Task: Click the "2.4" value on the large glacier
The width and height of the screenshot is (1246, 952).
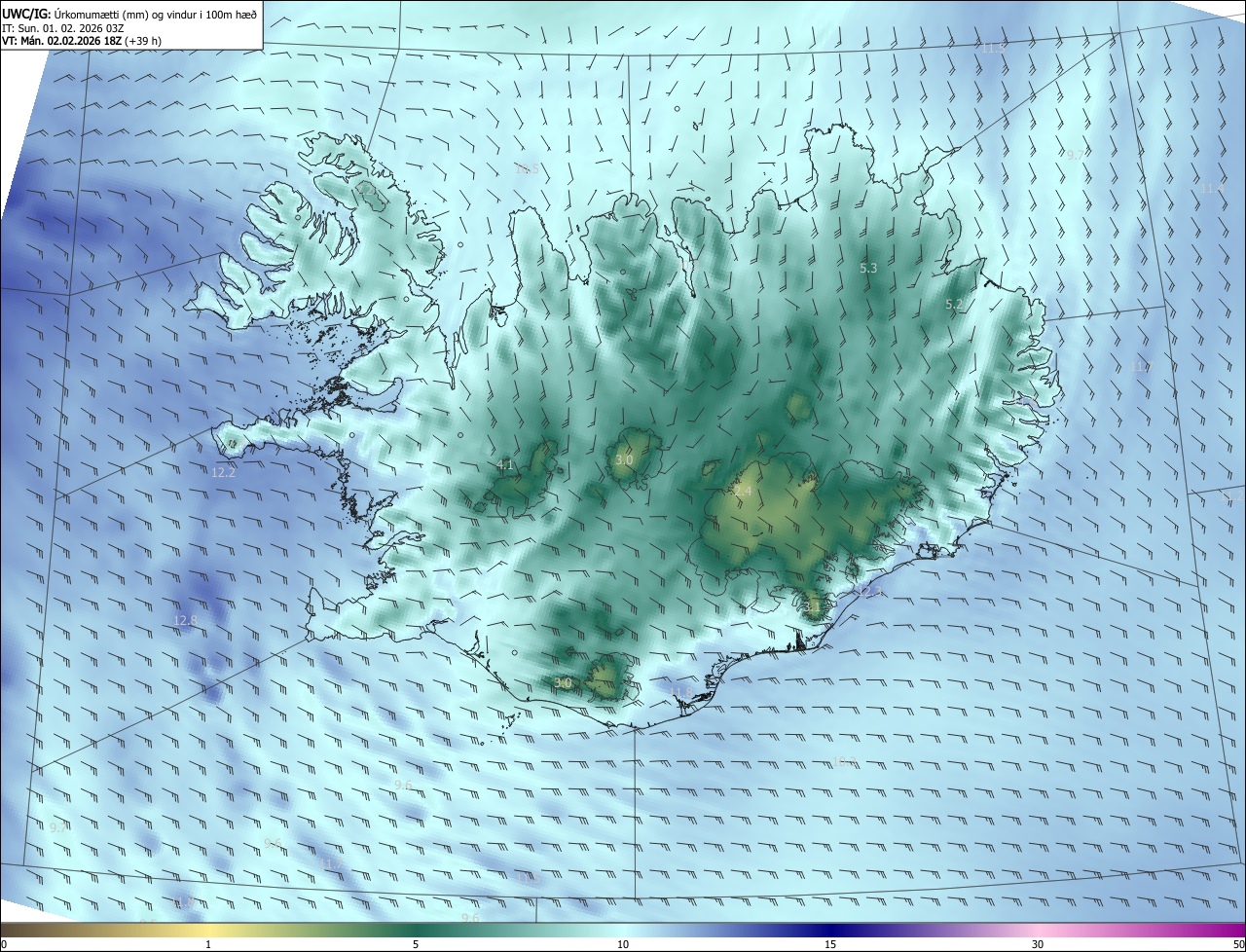Action: pos(743,492)
